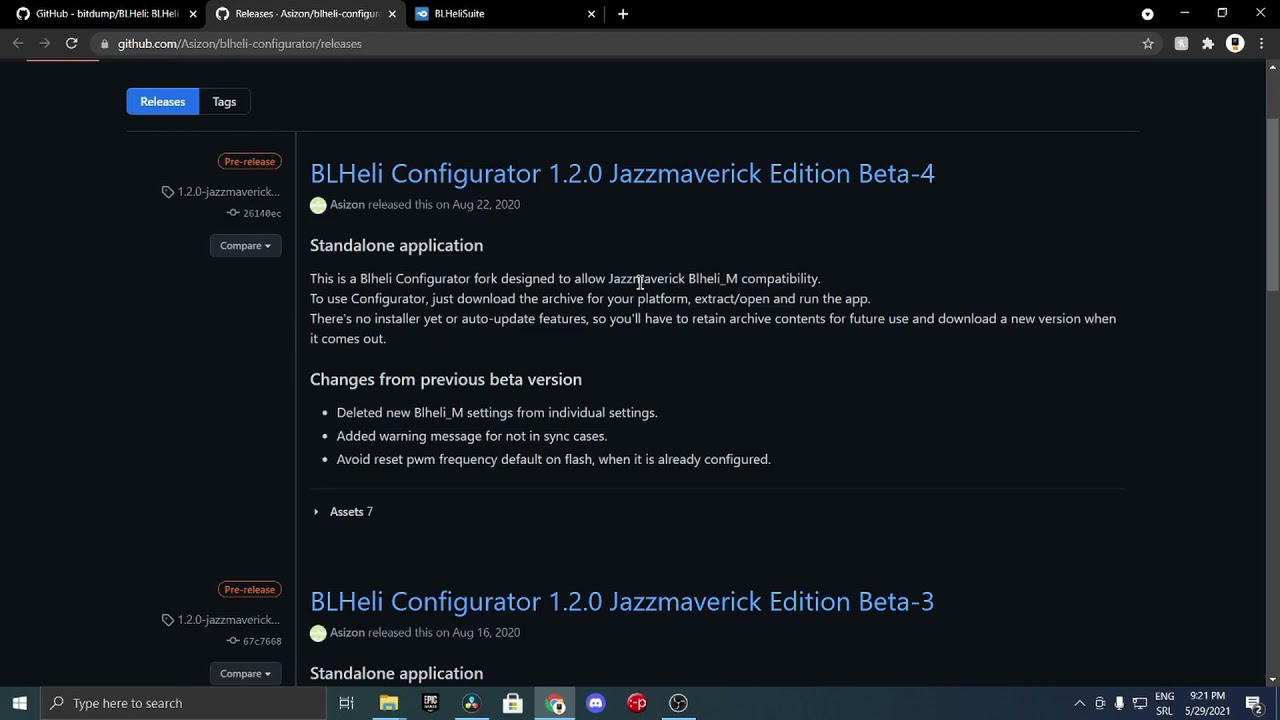
Task: Click the Asizon avatar on Beta-4 release
Action: coord(318,205)
